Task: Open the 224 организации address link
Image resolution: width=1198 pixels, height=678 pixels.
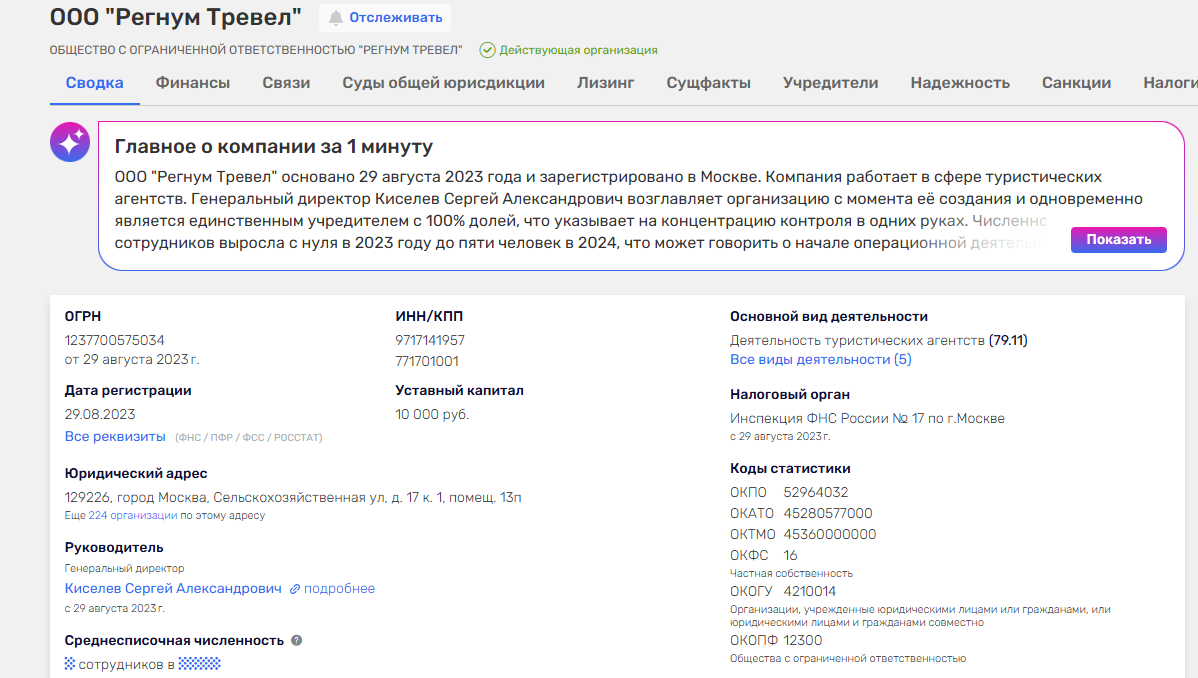Action: pyautogui.click(x=132, y=516)
